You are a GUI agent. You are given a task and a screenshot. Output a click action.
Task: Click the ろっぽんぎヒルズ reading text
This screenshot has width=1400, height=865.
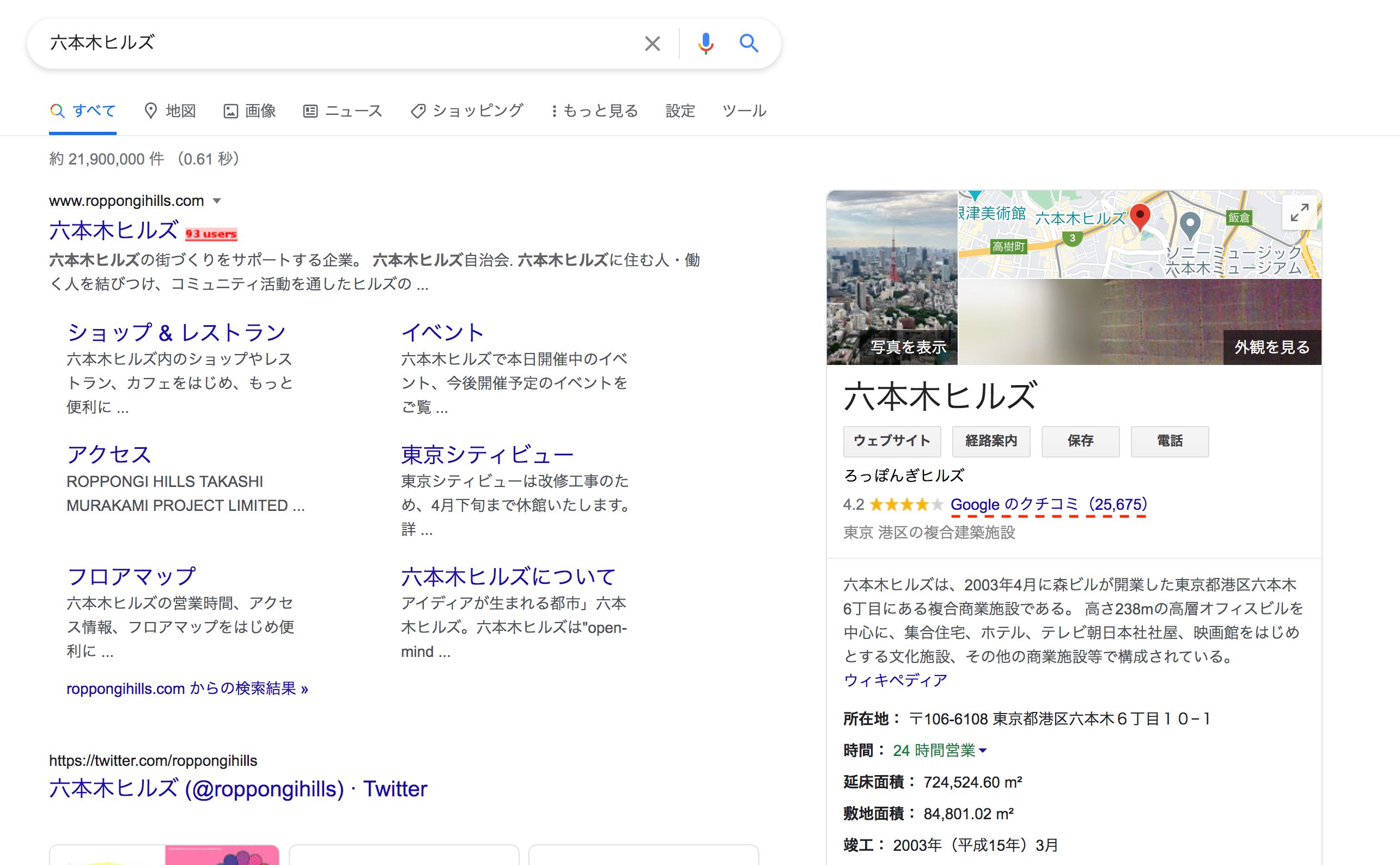pos(904,476)
